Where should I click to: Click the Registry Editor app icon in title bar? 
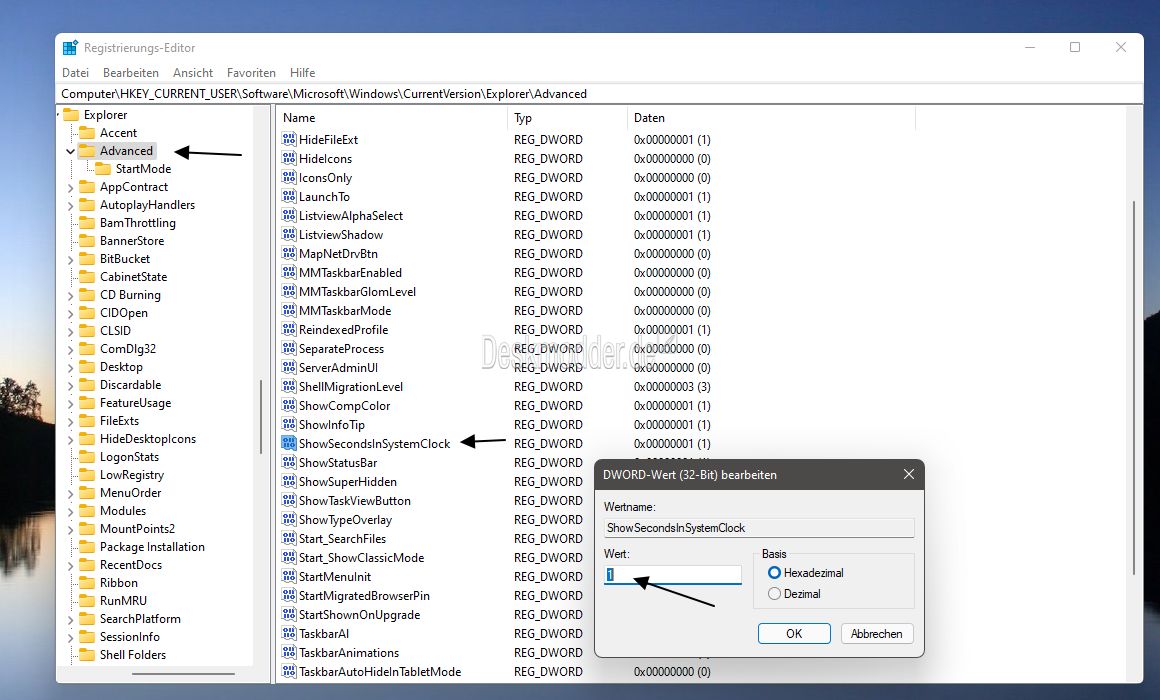(x=70, y=48)
